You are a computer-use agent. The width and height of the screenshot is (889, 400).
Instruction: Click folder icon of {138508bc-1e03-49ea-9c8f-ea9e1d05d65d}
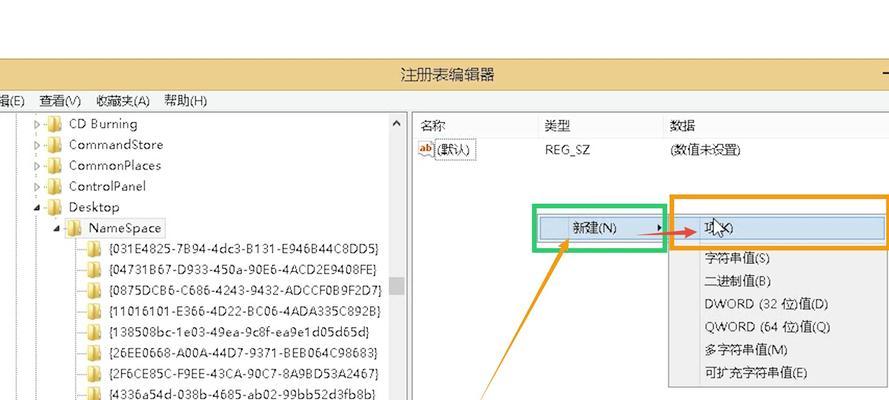[x=94, y=332]
